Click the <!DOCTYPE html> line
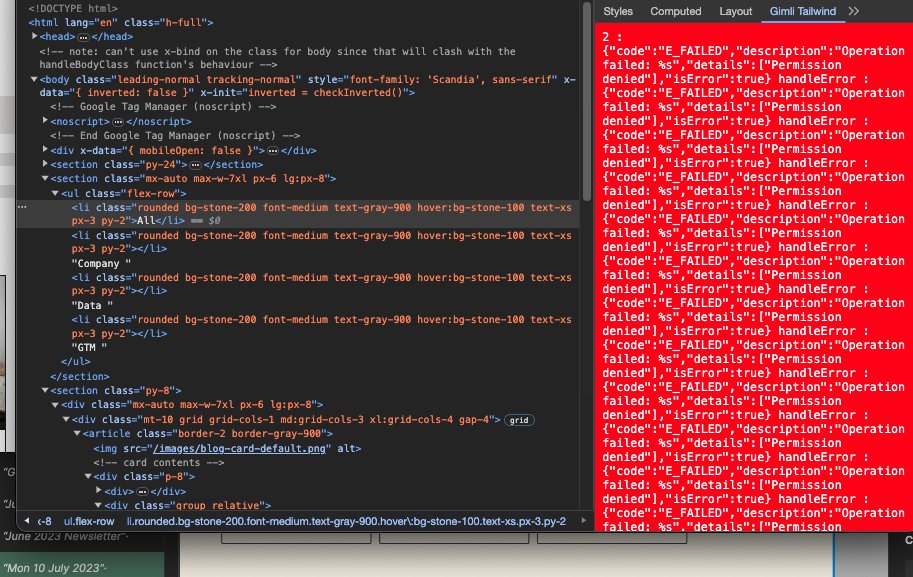Viewport: 913px width, 577px height. coord(73,9)
